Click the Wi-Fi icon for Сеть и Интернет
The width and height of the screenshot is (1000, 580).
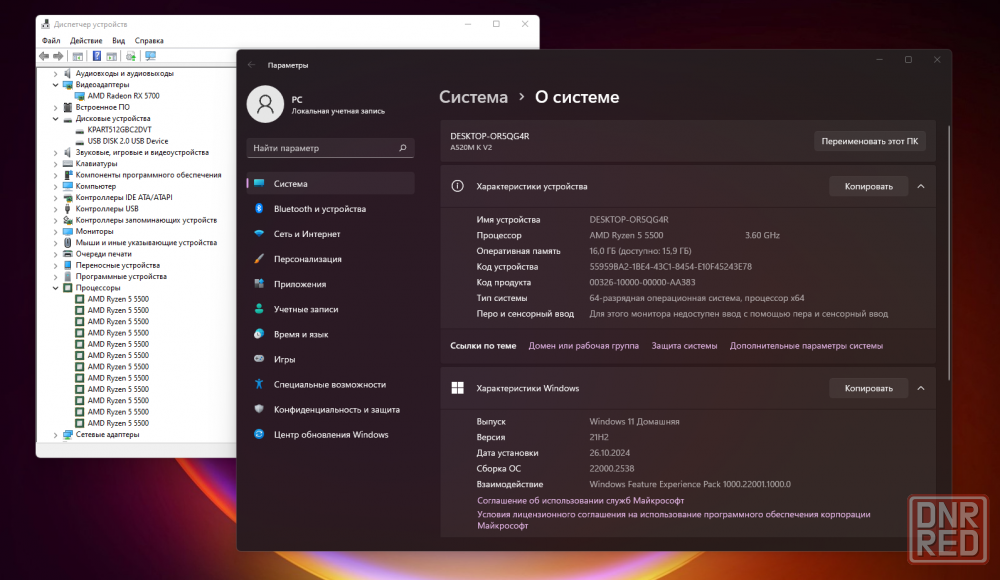coord(259,234)
